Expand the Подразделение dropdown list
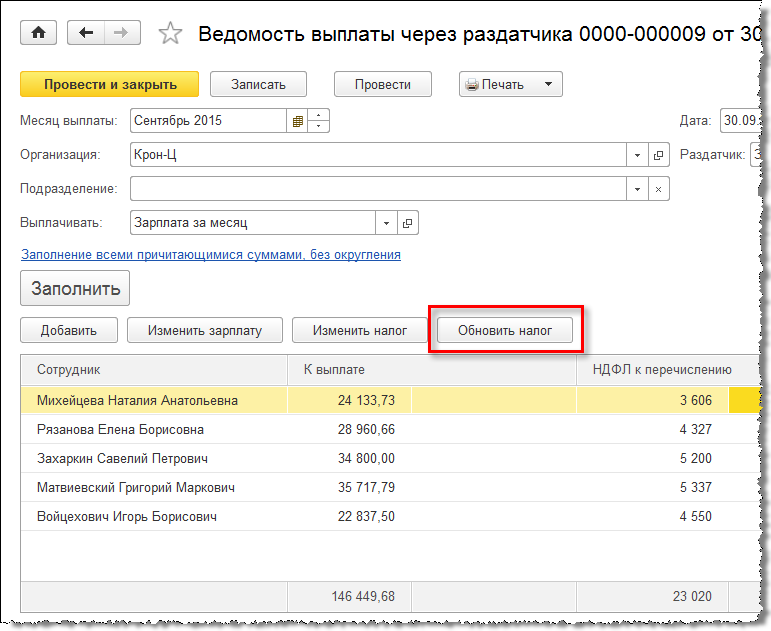771x631 pixels. (638, 189)
